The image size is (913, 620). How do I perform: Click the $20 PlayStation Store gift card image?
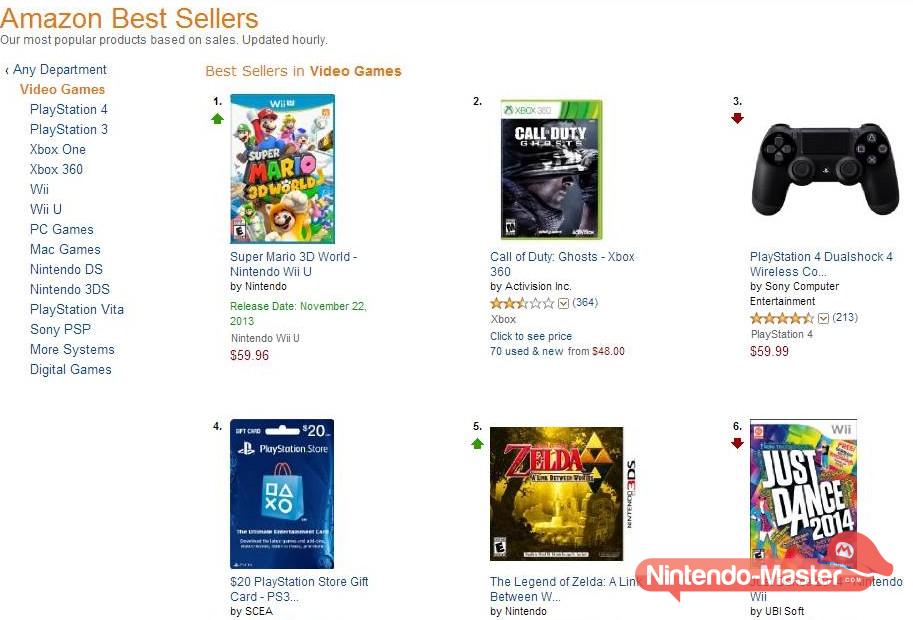(282, 494)
